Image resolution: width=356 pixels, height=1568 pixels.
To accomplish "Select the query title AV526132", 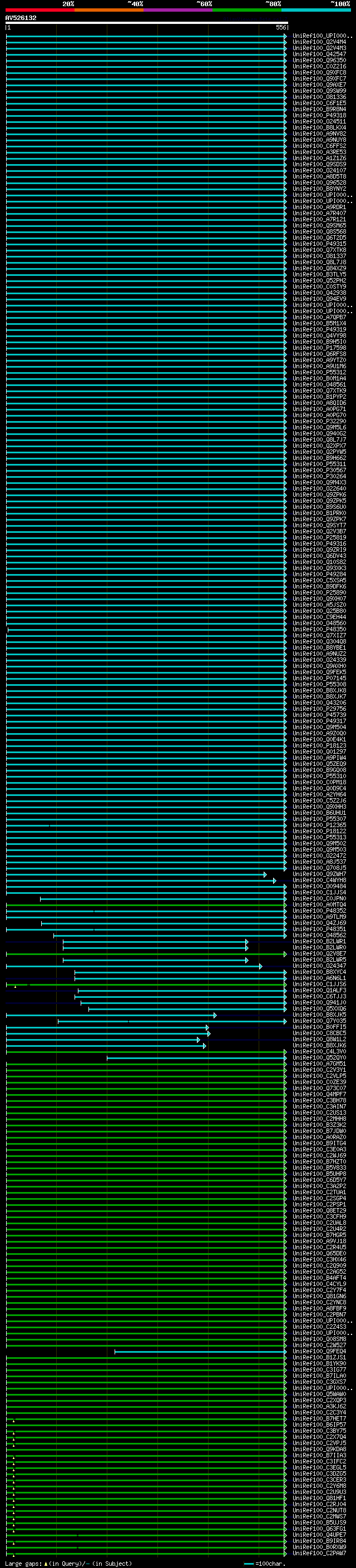I will pyautogui.click(x=21, y=18).
